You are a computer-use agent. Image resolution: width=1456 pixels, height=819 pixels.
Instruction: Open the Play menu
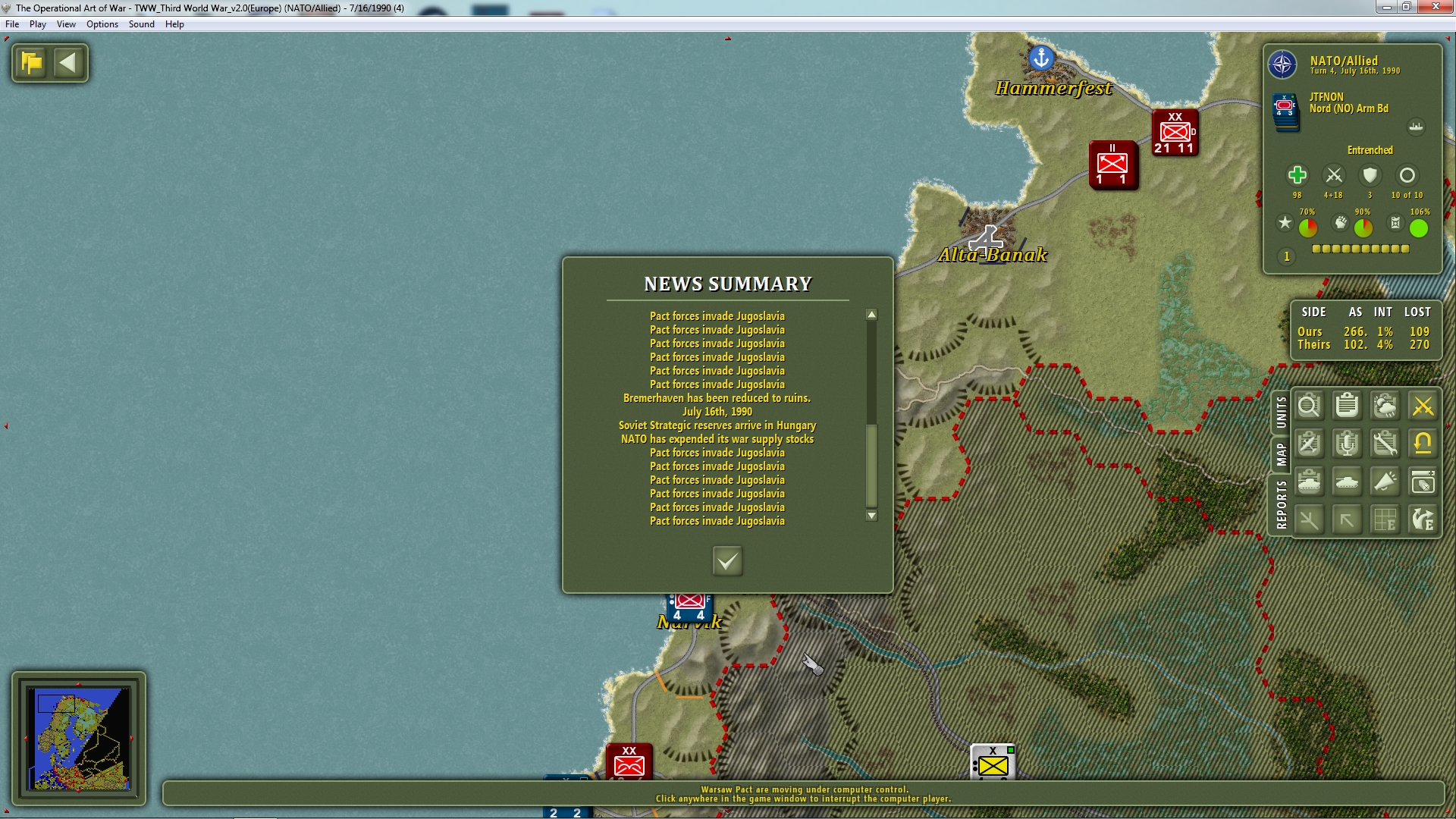pos(38,24)
